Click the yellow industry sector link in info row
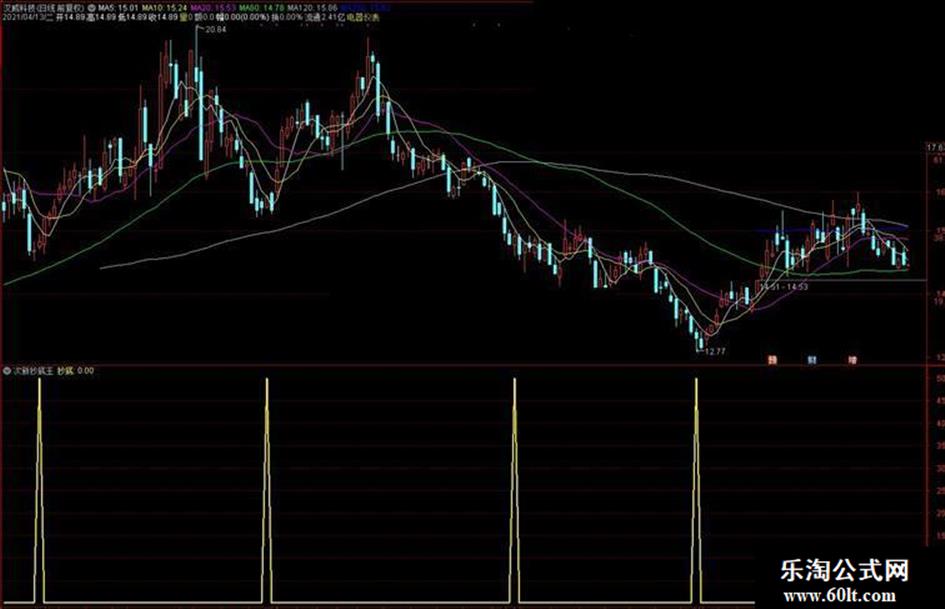945x609 pixels. 363,18
